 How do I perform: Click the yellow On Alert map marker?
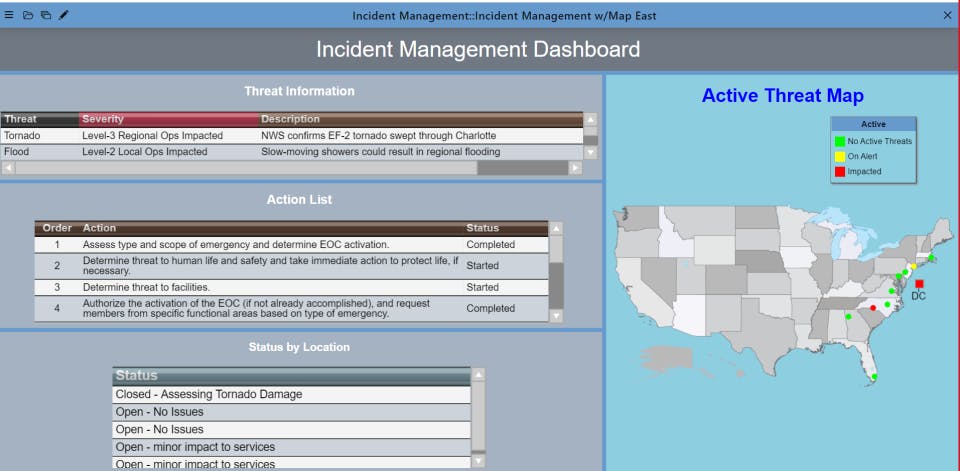[x=913, y=266]
